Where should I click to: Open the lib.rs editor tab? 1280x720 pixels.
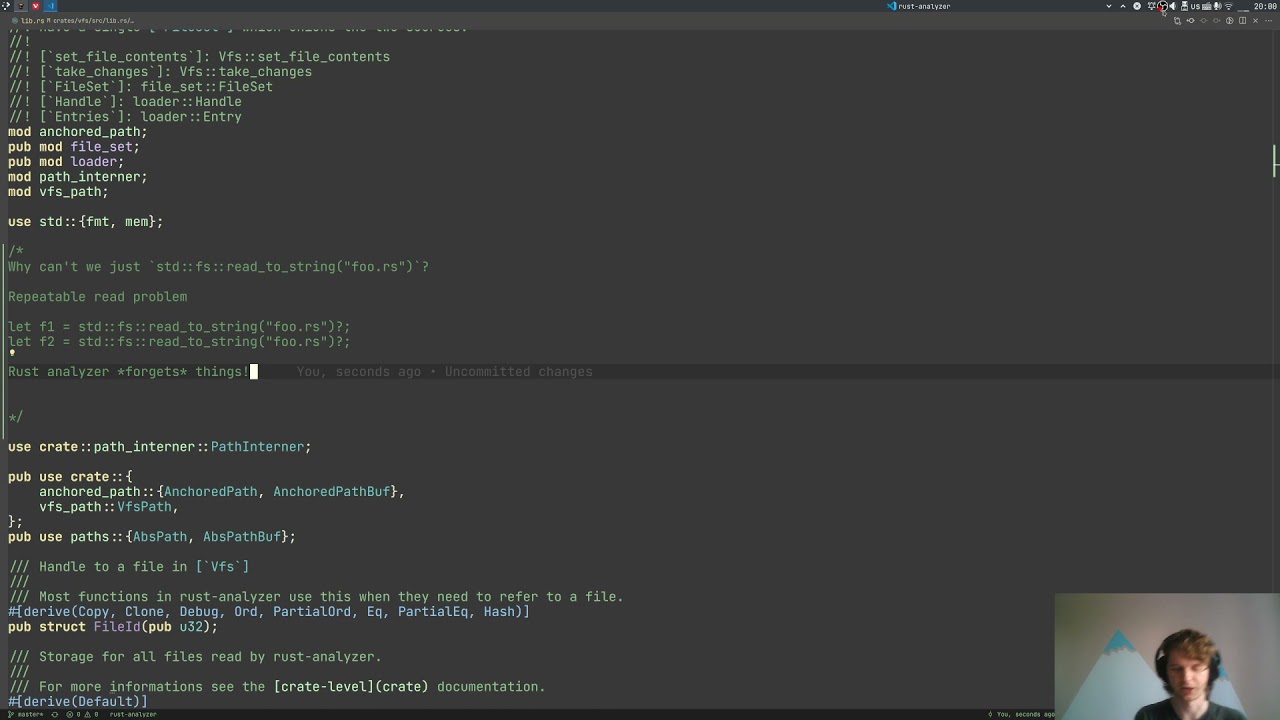click(32, 20)
